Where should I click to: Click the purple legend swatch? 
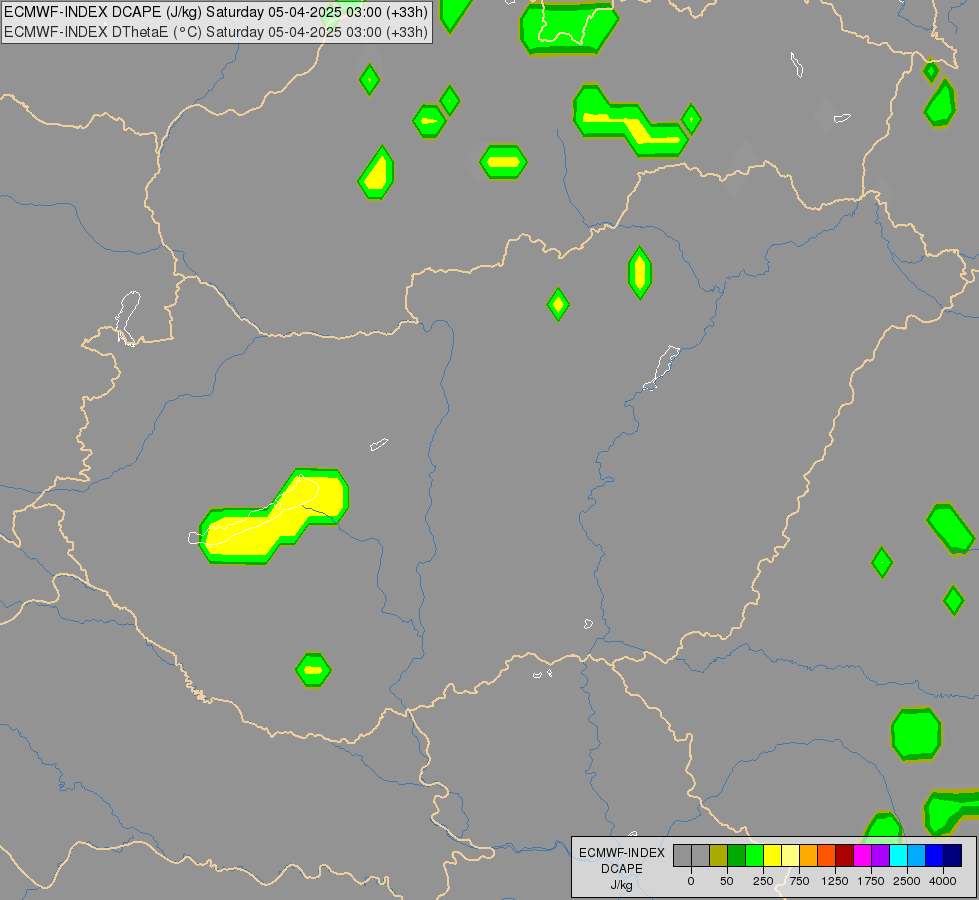tap(881, 856)
